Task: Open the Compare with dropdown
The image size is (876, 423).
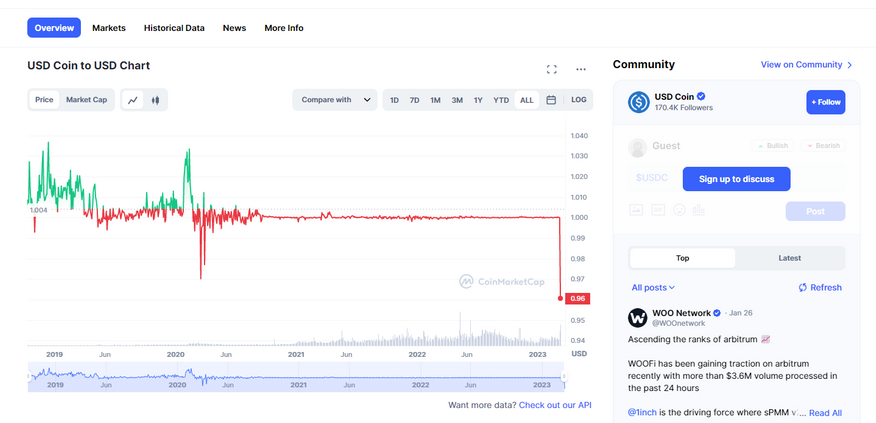Action: tap(335, 100)
